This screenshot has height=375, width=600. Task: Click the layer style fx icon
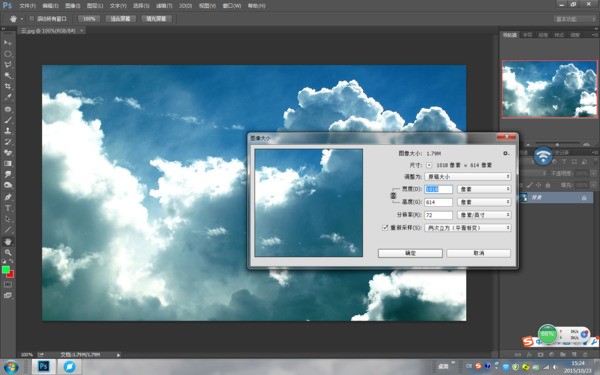(529, 354)
